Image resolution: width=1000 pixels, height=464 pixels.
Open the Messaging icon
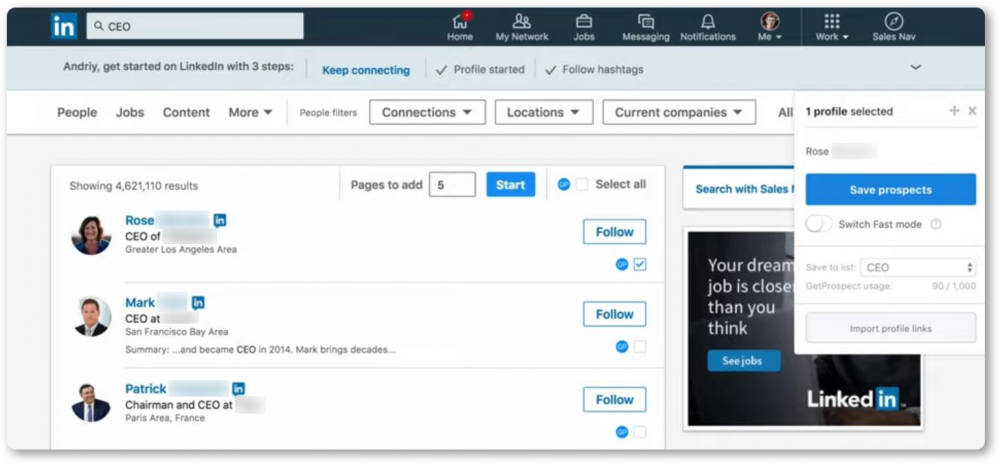645,22
